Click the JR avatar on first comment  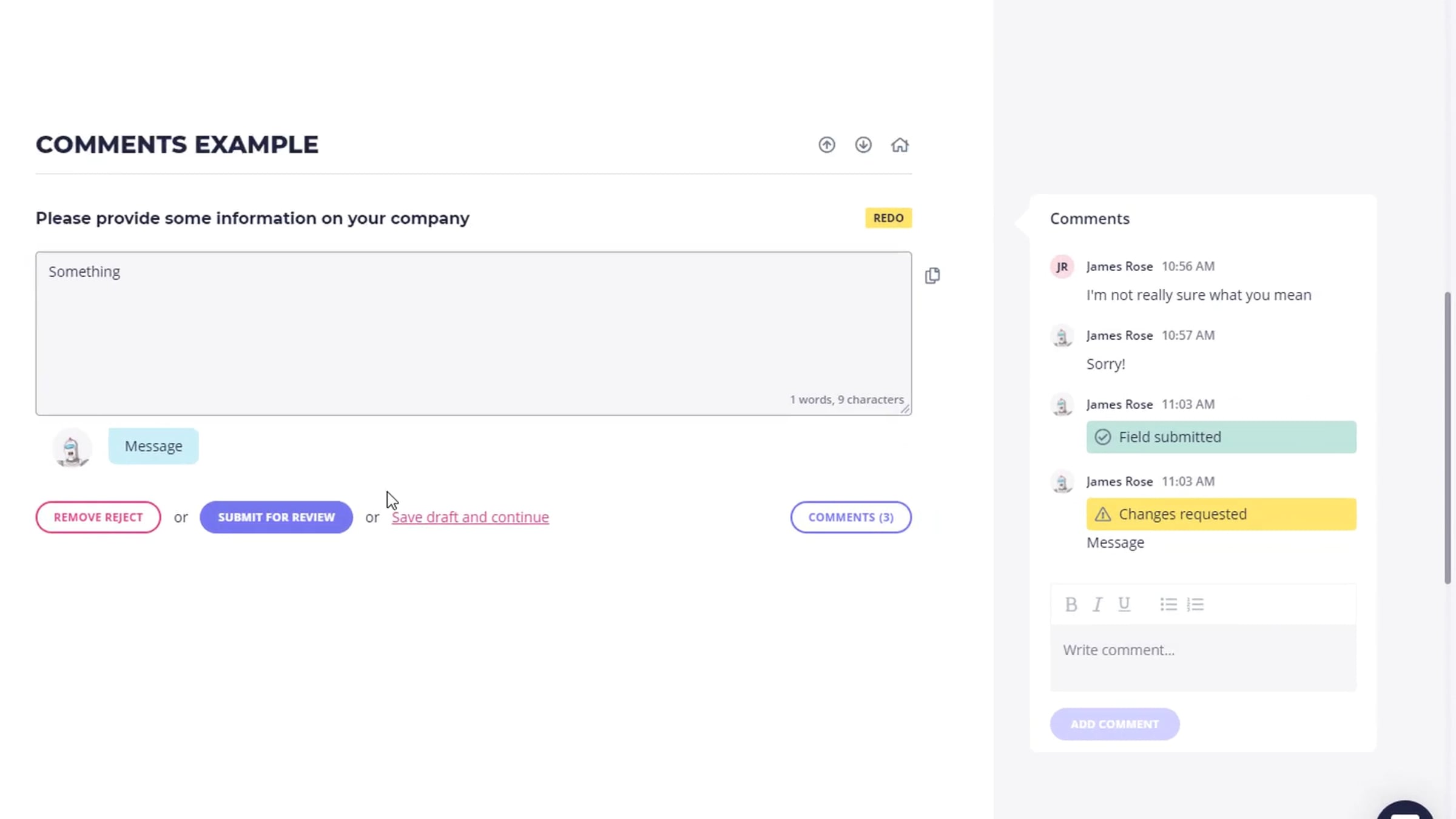pos(1062,266)
